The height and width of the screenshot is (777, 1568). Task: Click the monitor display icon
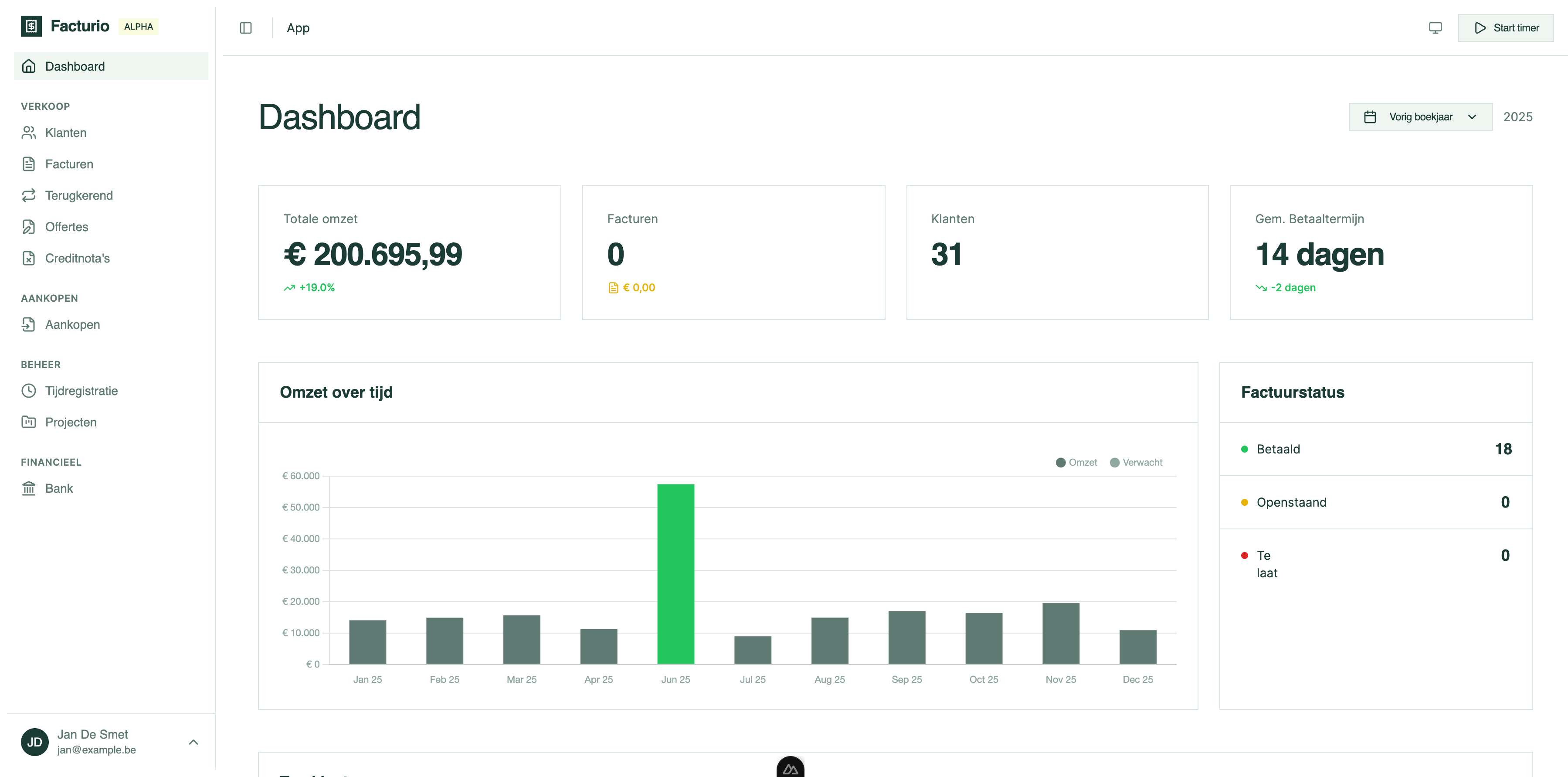1436,28
